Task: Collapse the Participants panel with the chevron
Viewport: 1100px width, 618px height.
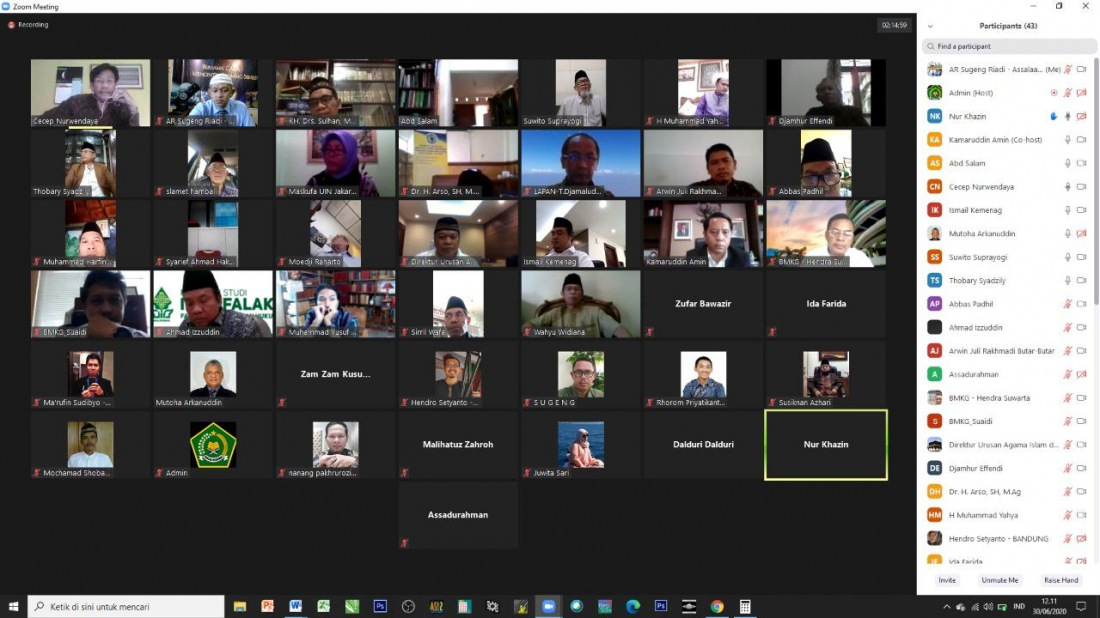Action: click(930, 26)
